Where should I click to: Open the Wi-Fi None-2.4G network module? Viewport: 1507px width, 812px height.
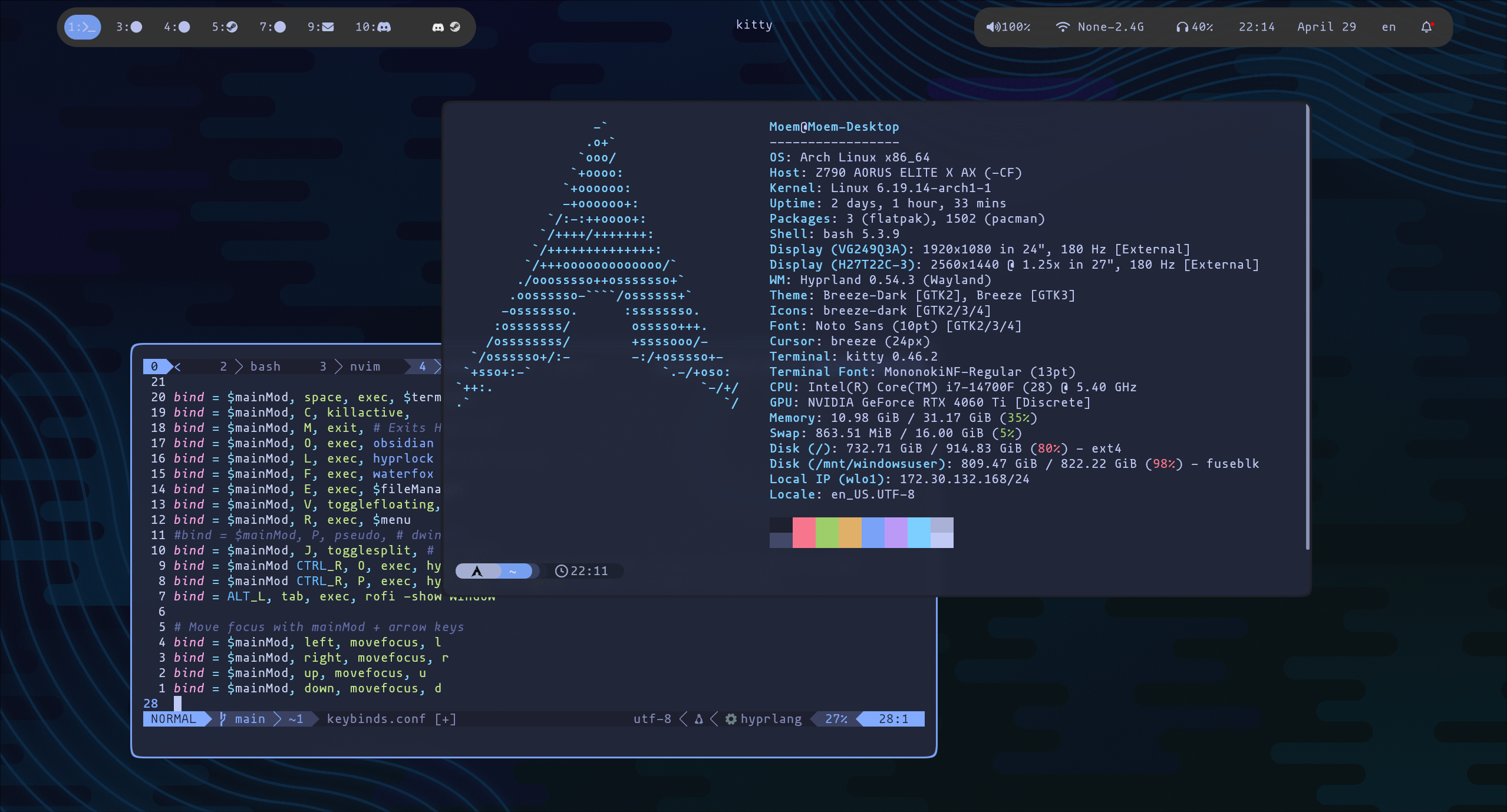(x=1100, y=27)
